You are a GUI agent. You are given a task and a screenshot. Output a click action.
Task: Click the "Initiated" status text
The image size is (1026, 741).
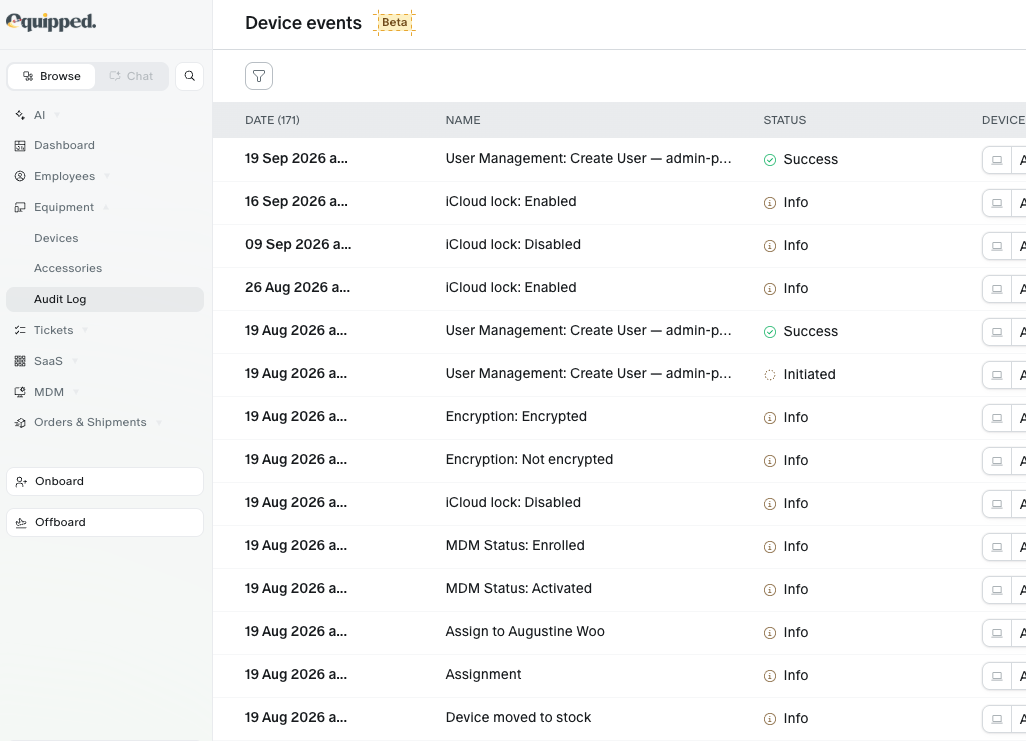coord(809,374)
